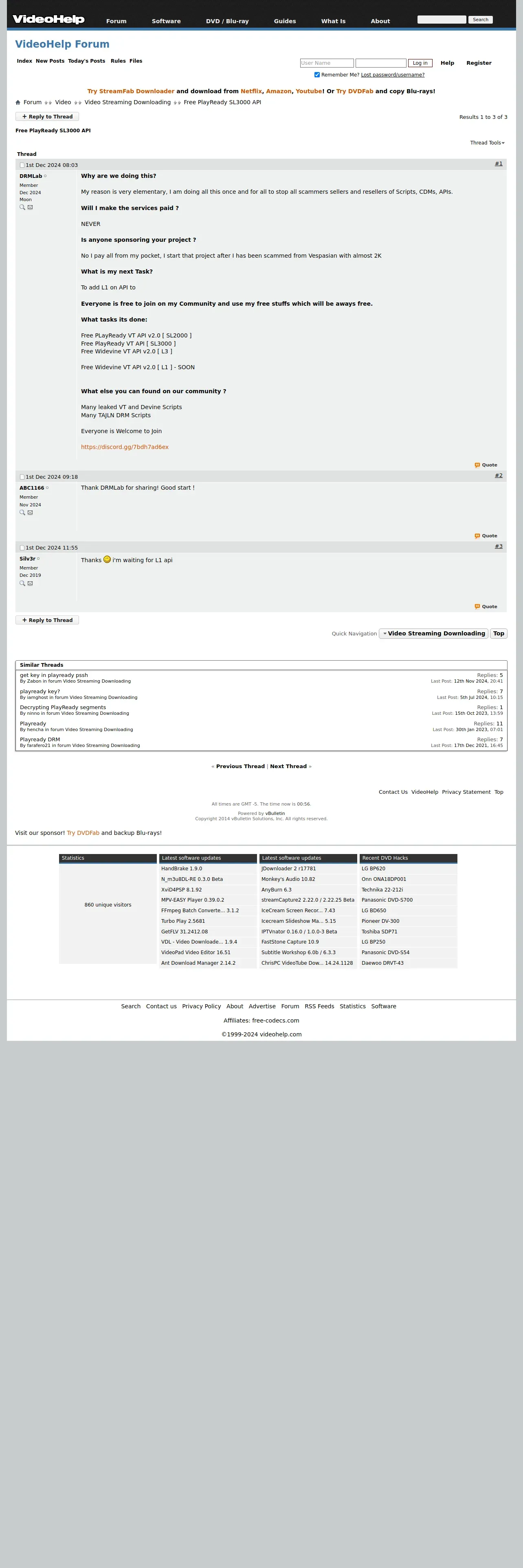Viewport: 523px width, 1568px height.
Task: Open the What Is menu
Action: (333, 21)
